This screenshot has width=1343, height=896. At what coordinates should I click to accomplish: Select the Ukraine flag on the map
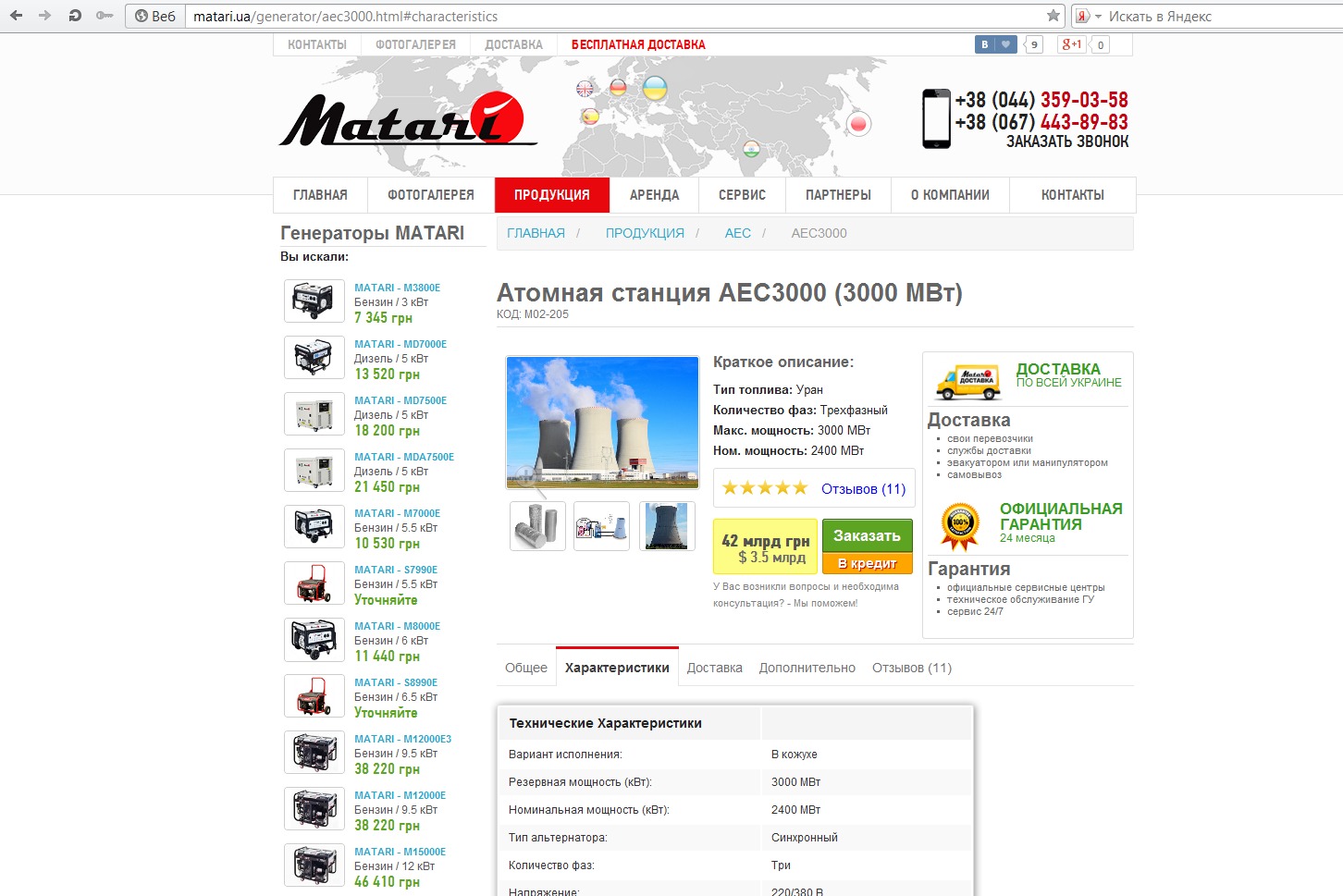[x=655, y=89]
